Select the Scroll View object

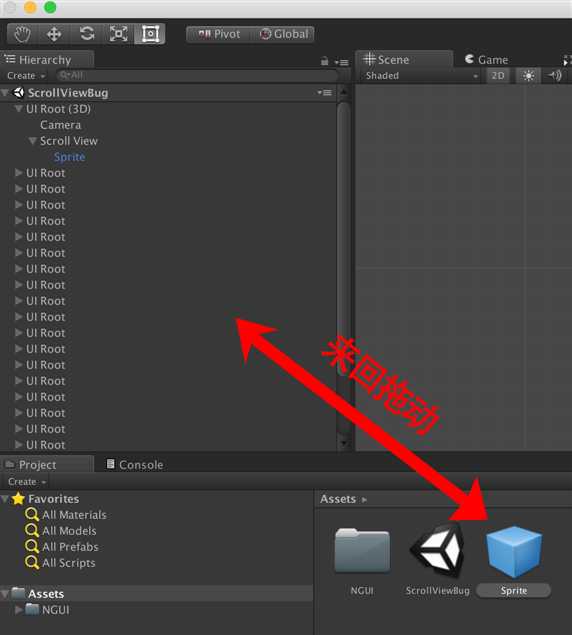[x=68, y=141]
